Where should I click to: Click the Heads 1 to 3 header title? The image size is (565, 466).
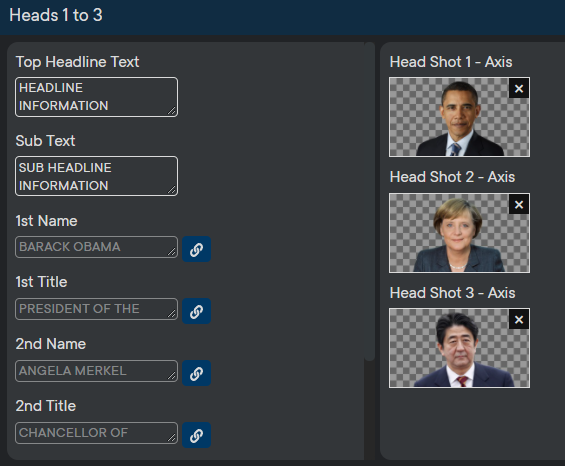pyautogui.click(x=56, y=15)
